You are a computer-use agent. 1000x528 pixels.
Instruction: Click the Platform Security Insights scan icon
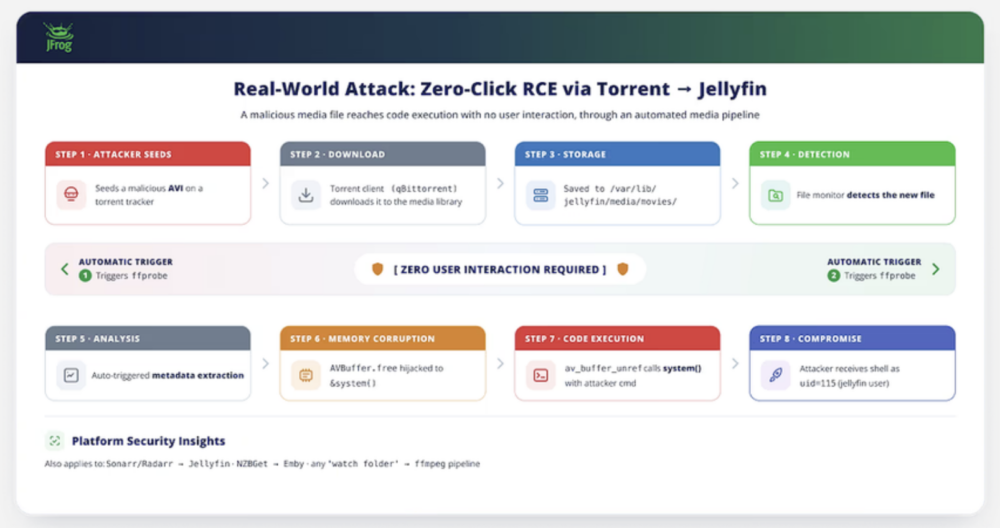coord(55,441)
